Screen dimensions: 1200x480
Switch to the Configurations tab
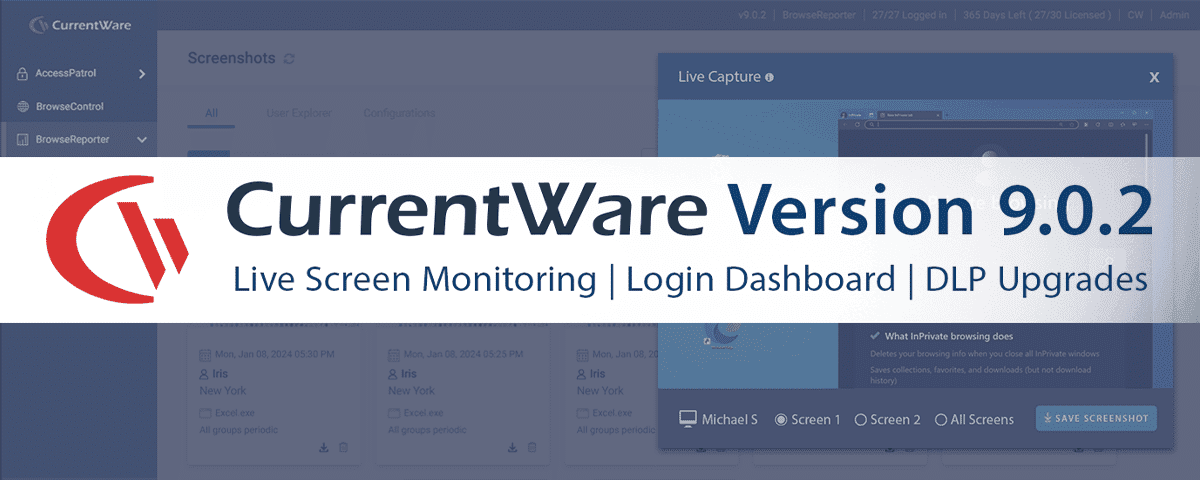399,113
